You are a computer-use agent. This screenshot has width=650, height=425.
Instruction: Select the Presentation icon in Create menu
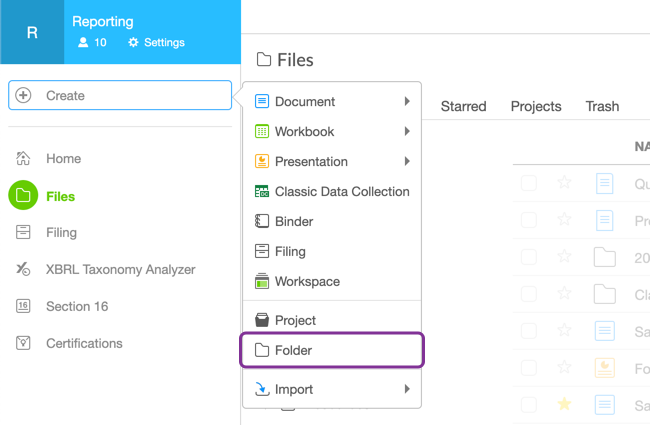(x=262, y=162)
